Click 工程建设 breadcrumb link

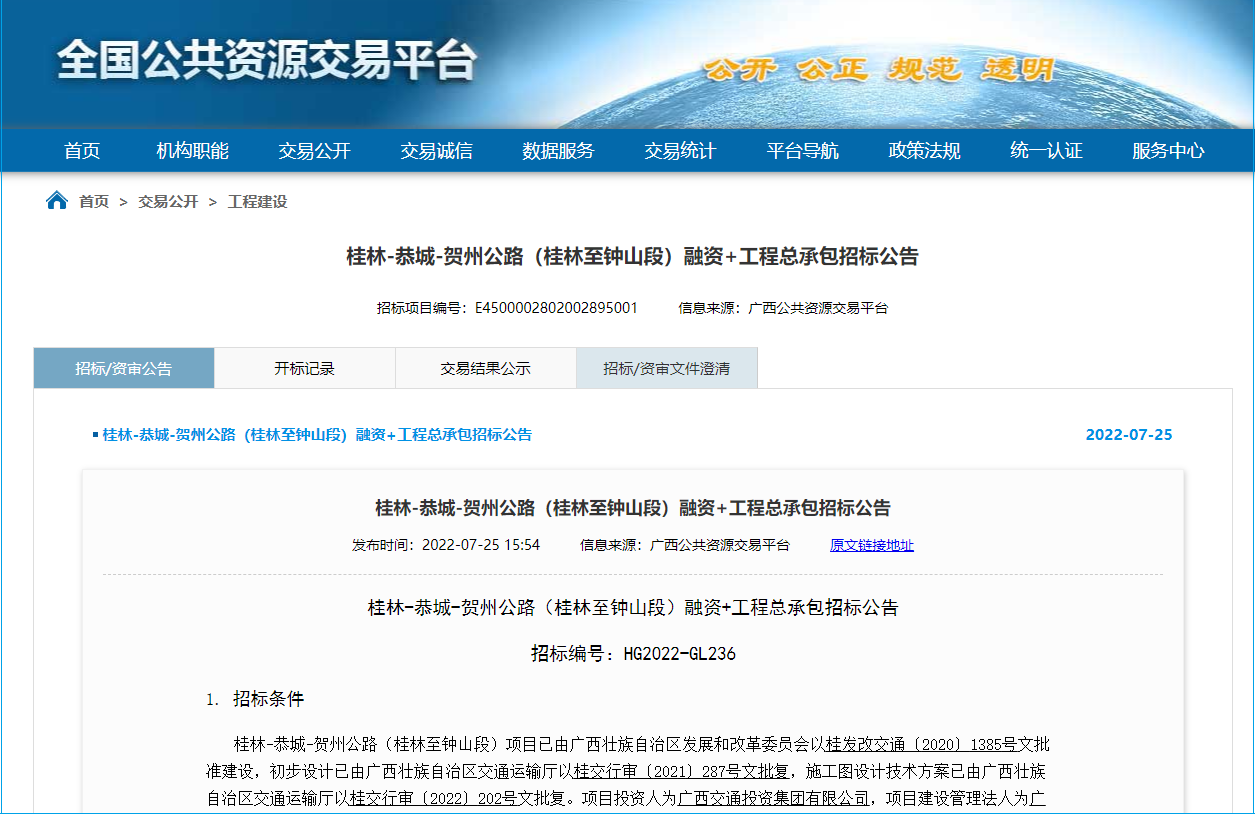pyautogui.click(x=257, y=202)
